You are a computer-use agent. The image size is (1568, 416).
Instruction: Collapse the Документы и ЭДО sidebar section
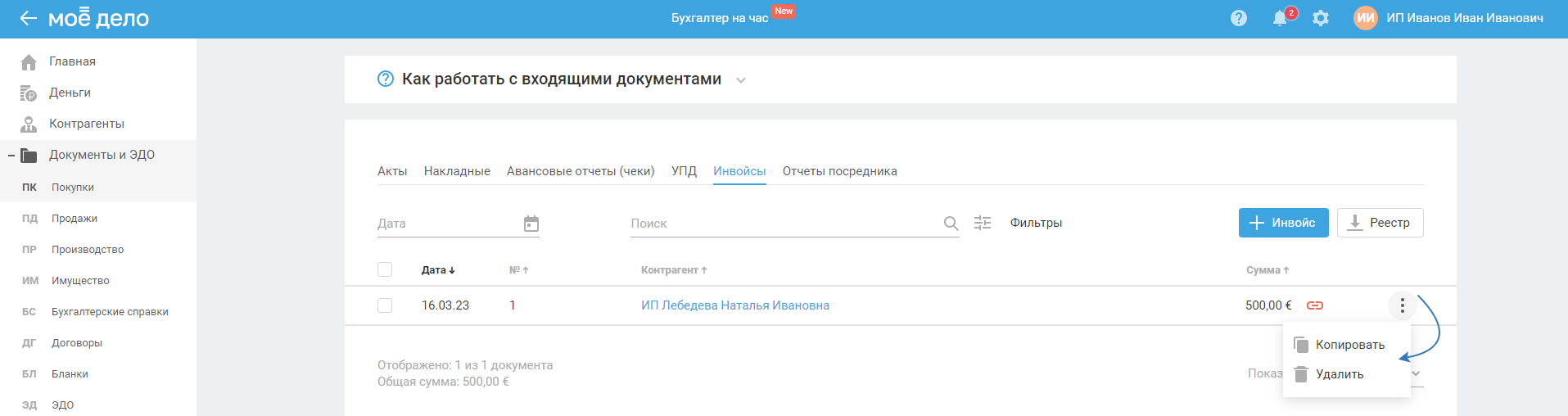coord(11,155)
